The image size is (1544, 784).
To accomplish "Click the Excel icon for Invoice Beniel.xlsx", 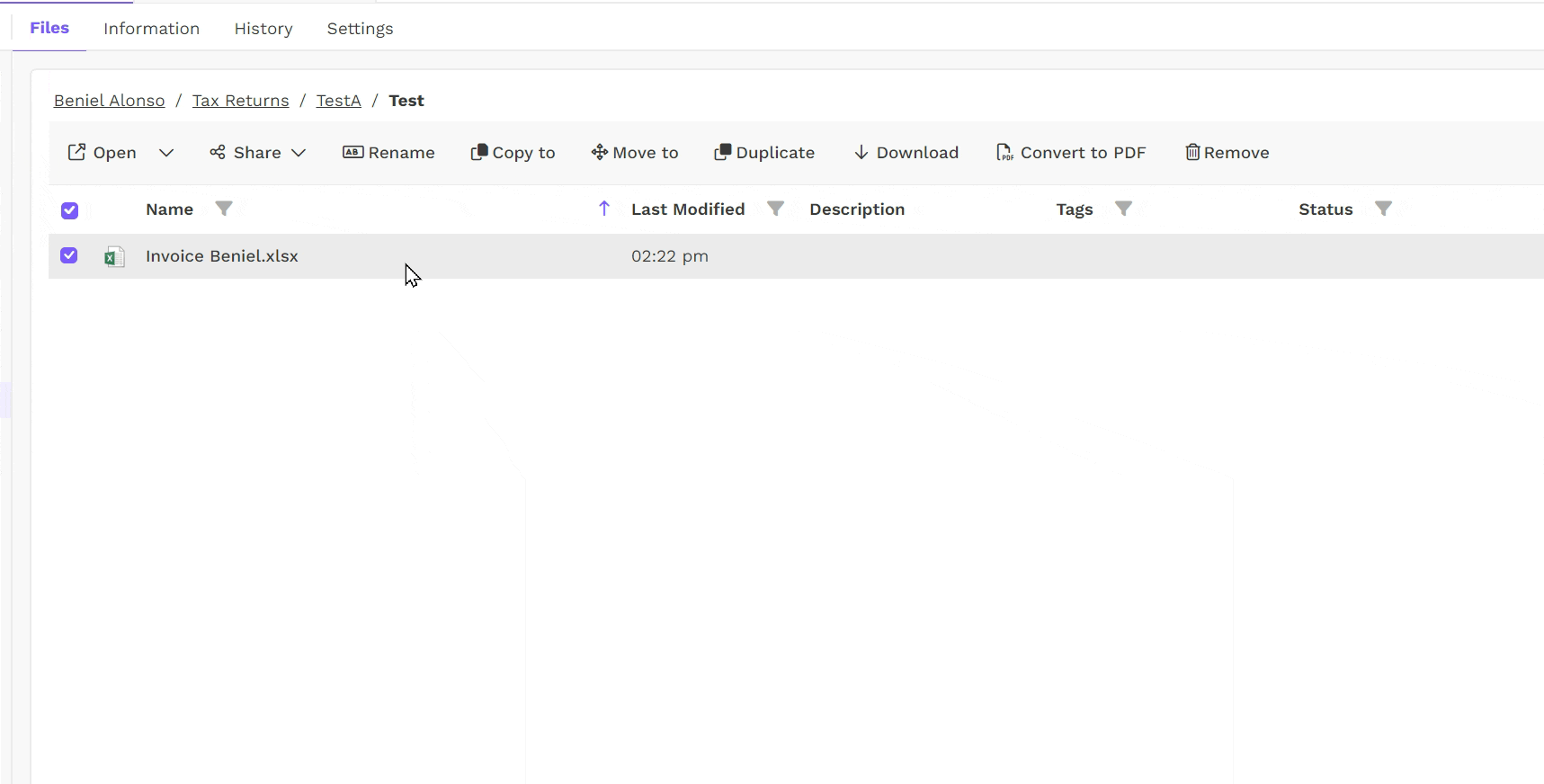I will tap(114, 257).
